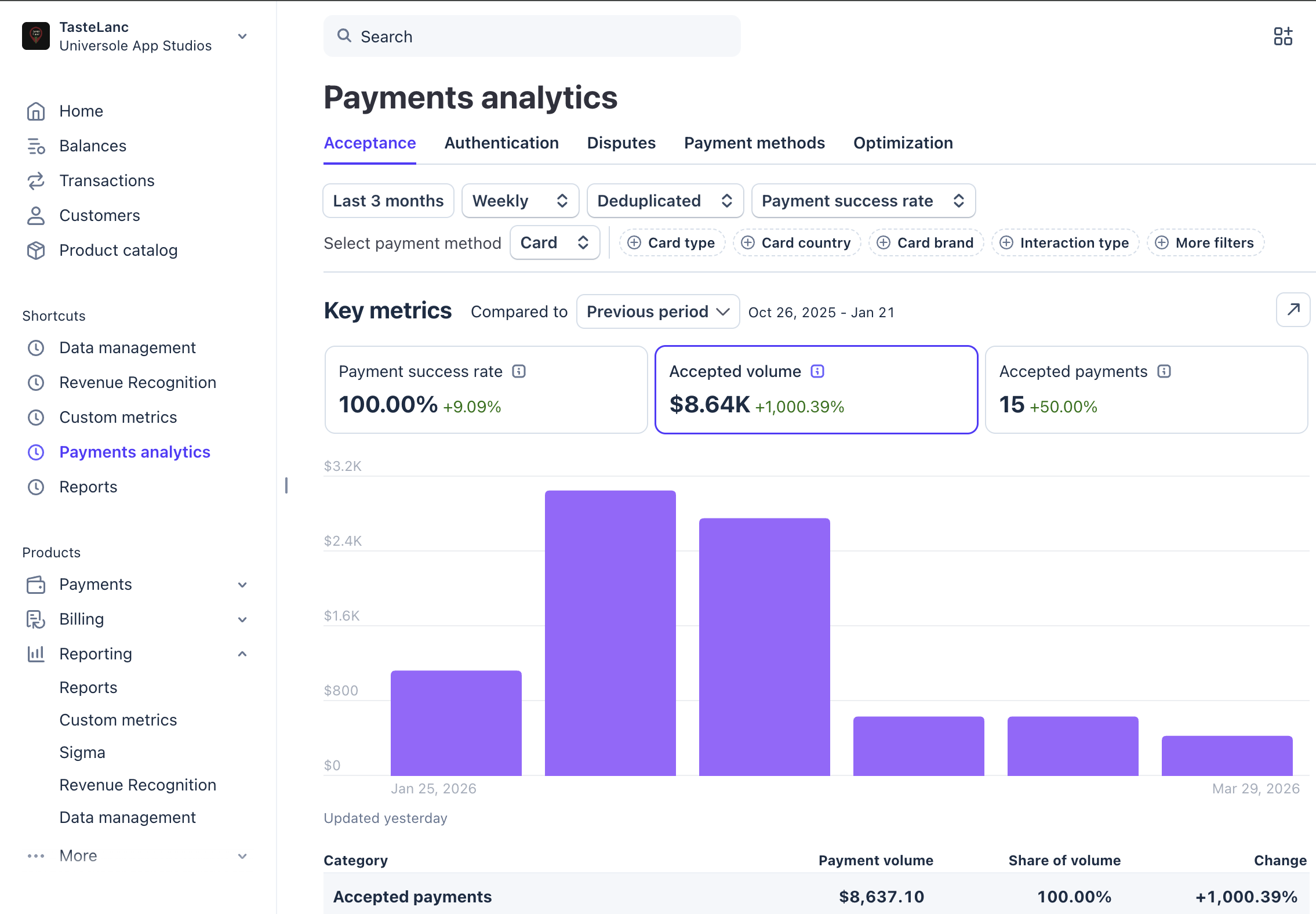The width and height of the screenshot is (1316, 914).
Task: Add the Interaction type filter
Action: click(x=1065, y=242)
